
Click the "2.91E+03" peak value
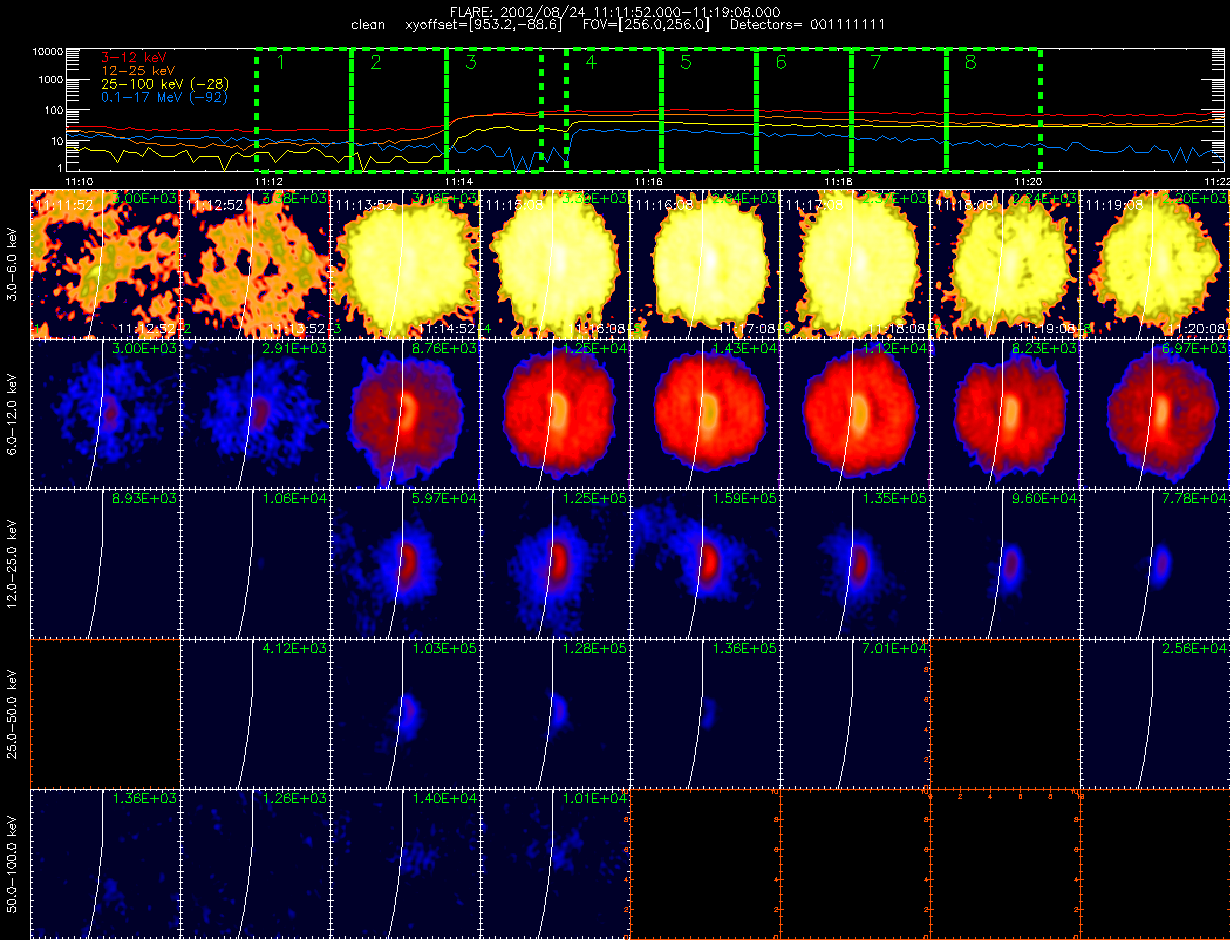pos(295,348)
